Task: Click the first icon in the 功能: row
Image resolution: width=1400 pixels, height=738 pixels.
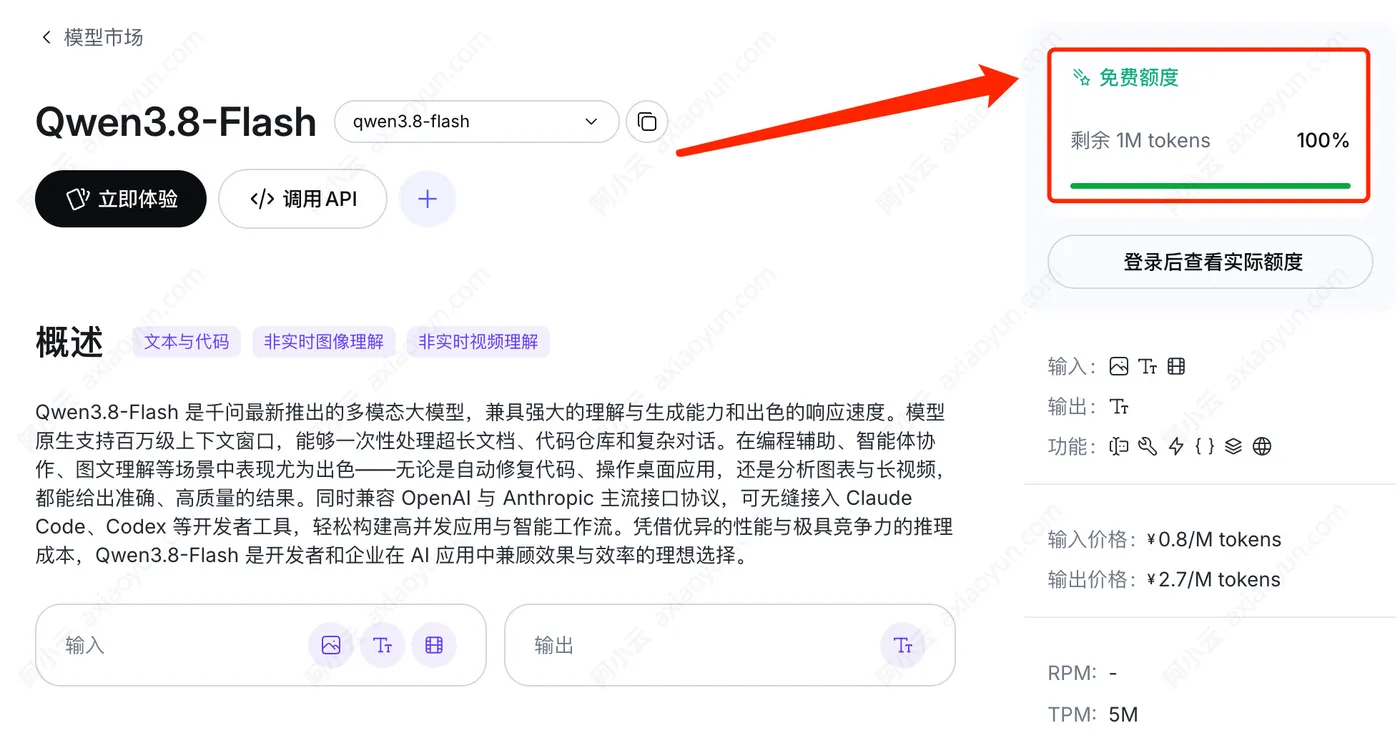Action: point(1119,447)
